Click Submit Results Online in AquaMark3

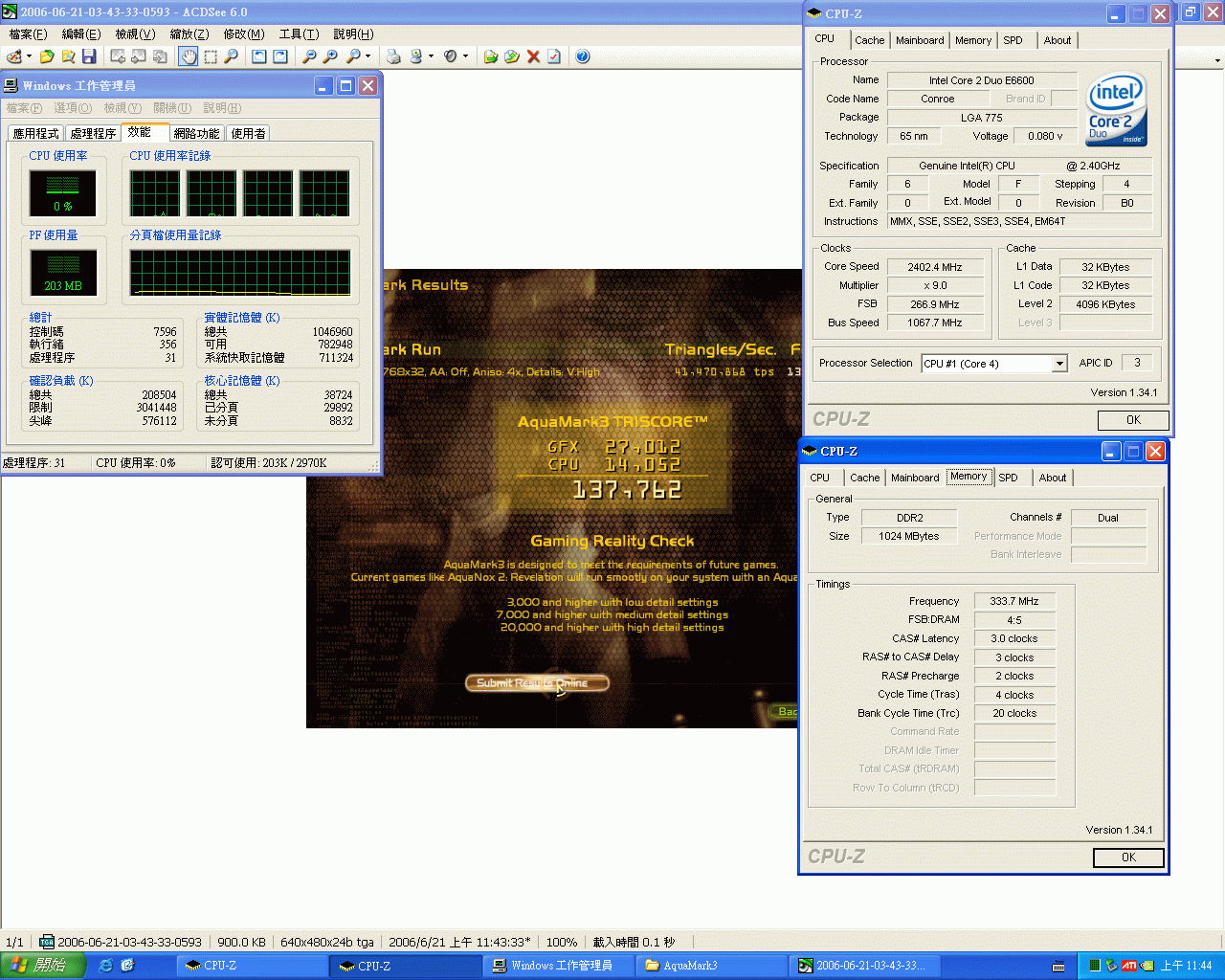coord(537,683)
